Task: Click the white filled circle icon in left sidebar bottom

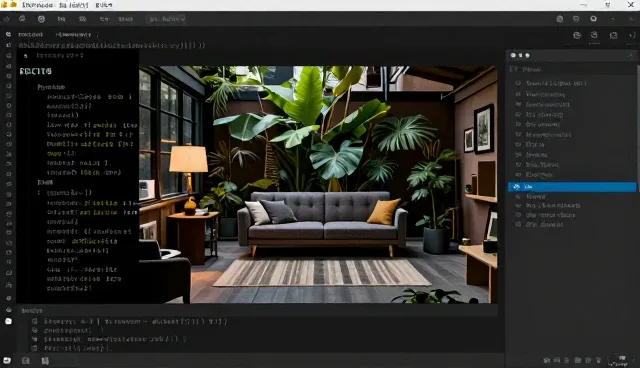Action: 8,321
